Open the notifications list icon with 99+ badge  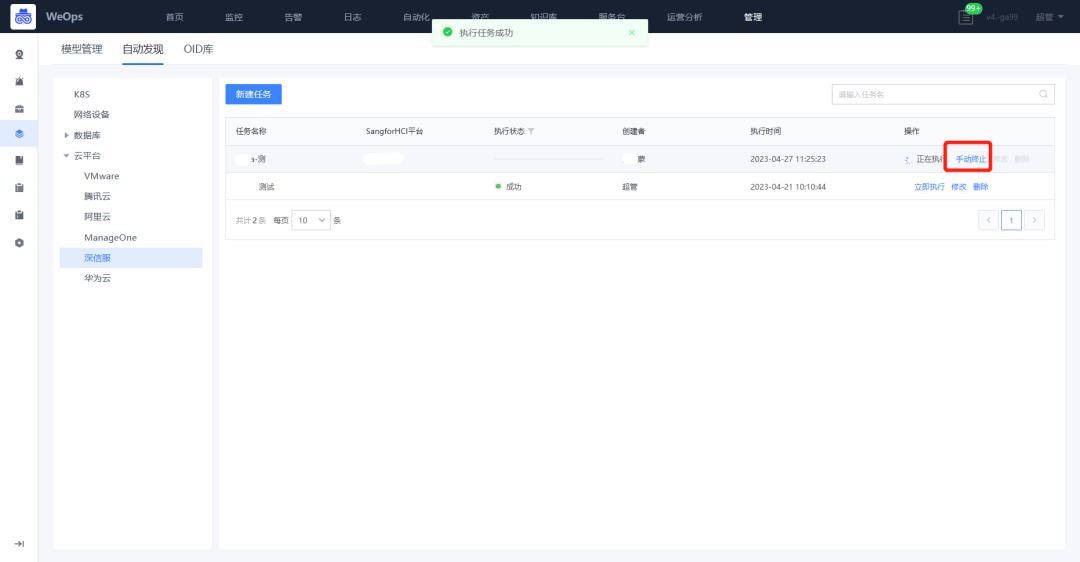[966, 17]
